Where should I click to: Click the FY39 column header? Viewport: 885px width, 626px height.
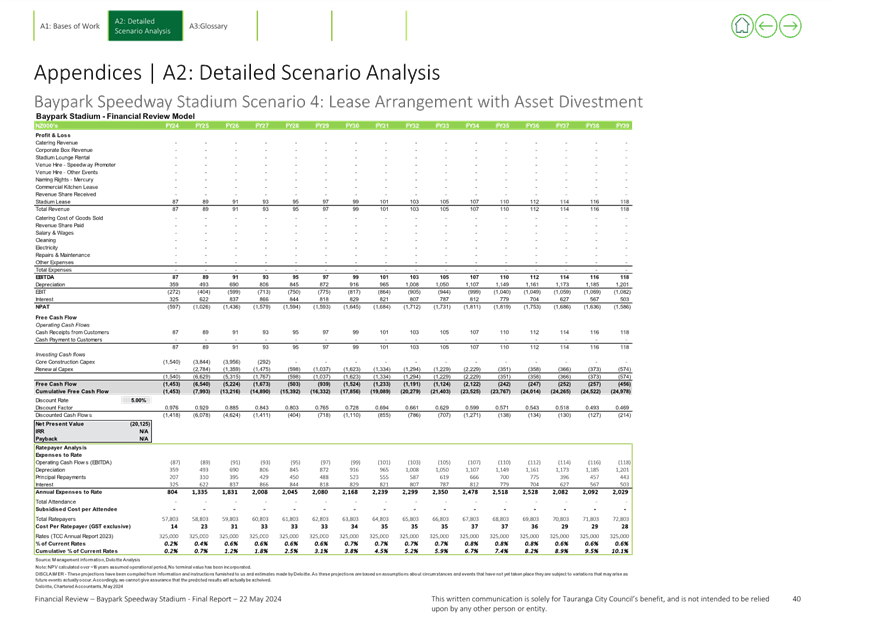[622, 126]
